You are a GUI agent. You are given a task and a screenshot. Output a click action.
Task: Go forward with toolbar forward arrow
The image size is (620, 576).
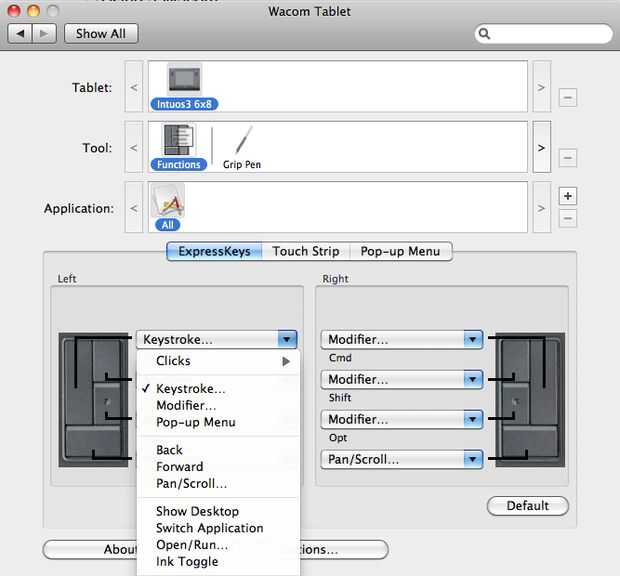[x=44, y=34]
